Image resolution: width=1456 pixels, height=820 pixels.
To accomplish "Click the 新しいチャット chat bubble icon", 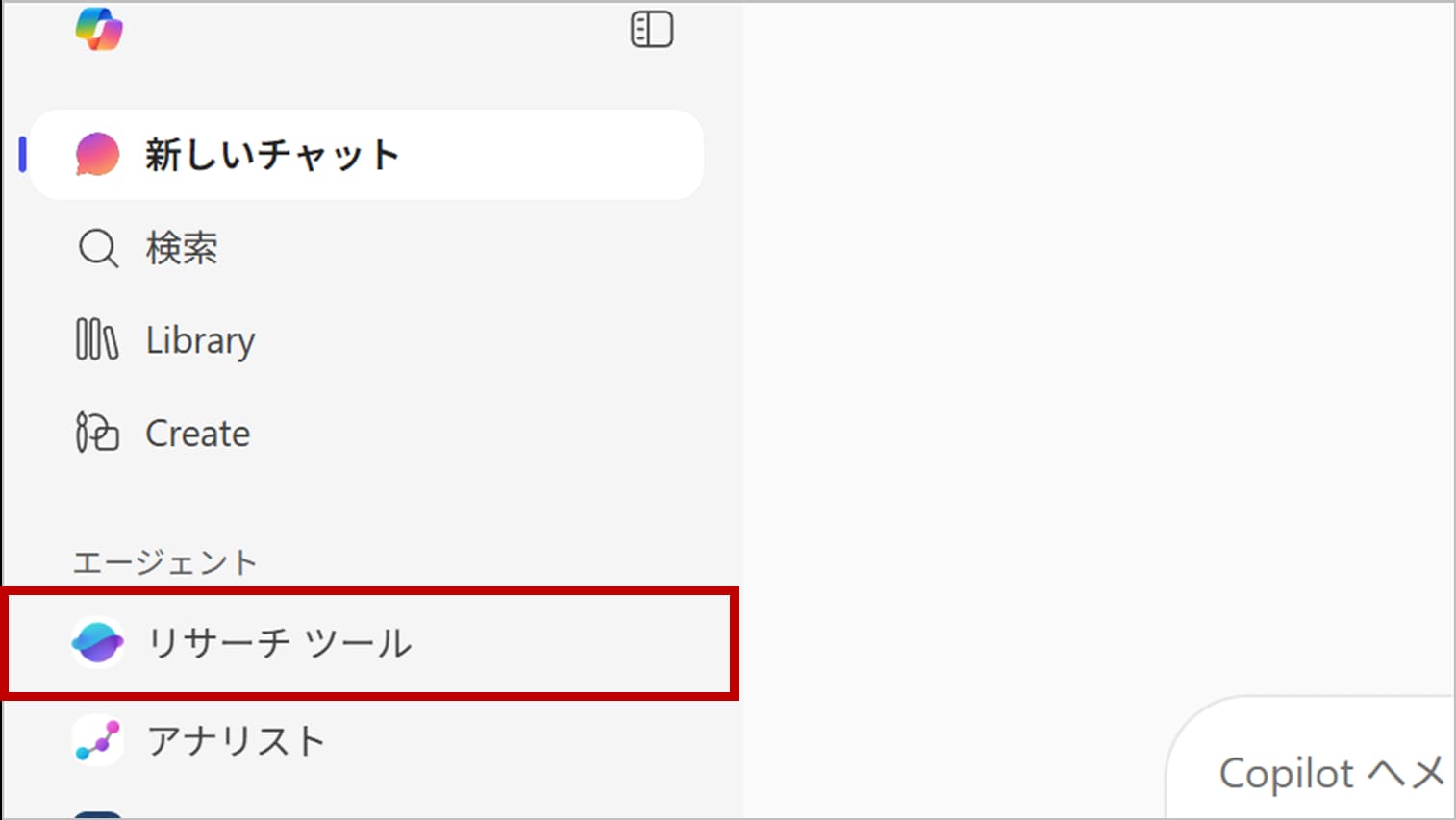I will (x=97, y=155).
